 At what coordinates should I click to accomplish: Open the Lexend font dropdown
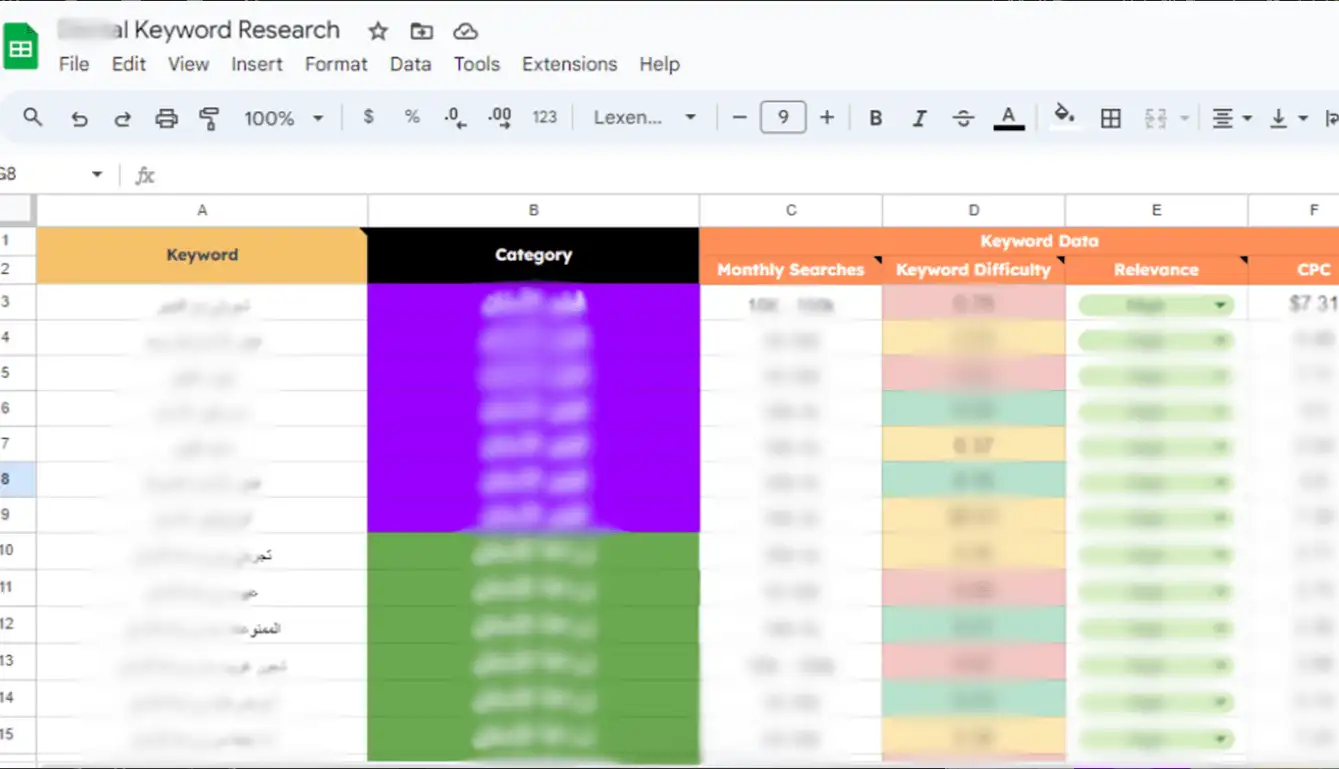coord(645,117)
